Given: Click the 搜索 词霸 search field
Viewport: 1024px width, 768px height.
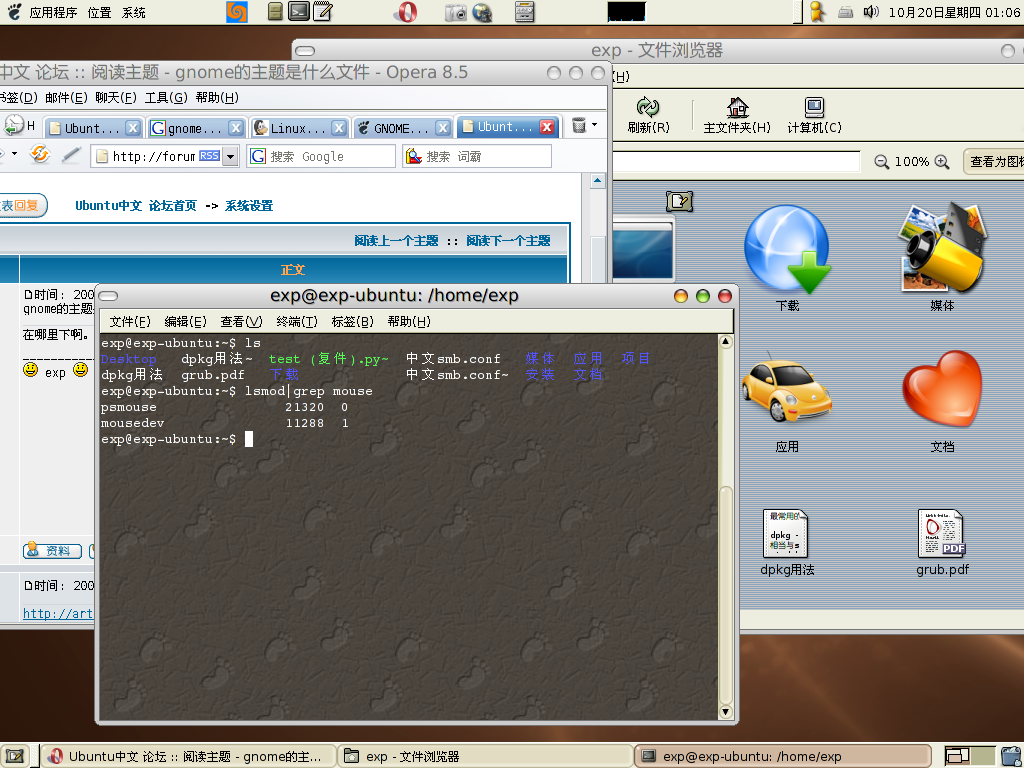Looking at the screenshot, I should pyautogui.click(x=477, y=156).
